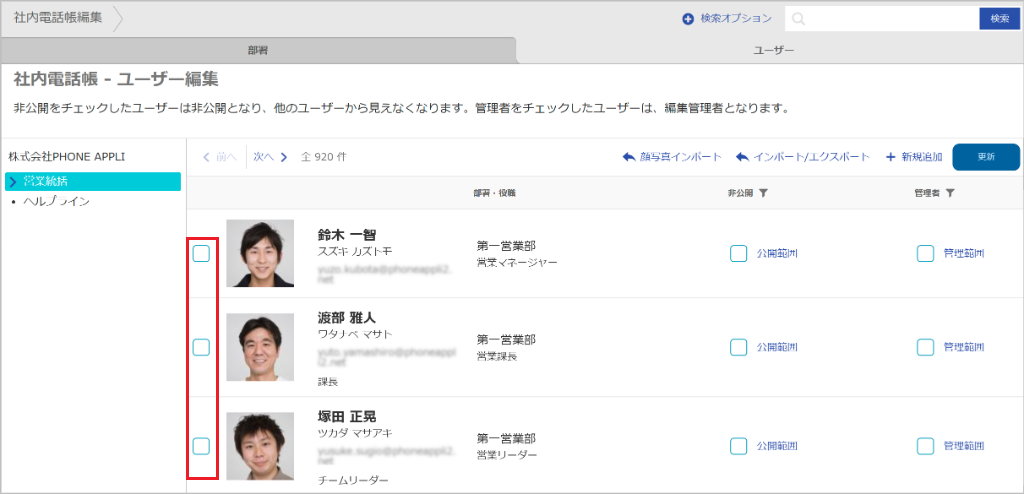The height and width of the screenshot is (494, 1024).
Task: Click the magnifier icon in search box
Action: [800, 19]
